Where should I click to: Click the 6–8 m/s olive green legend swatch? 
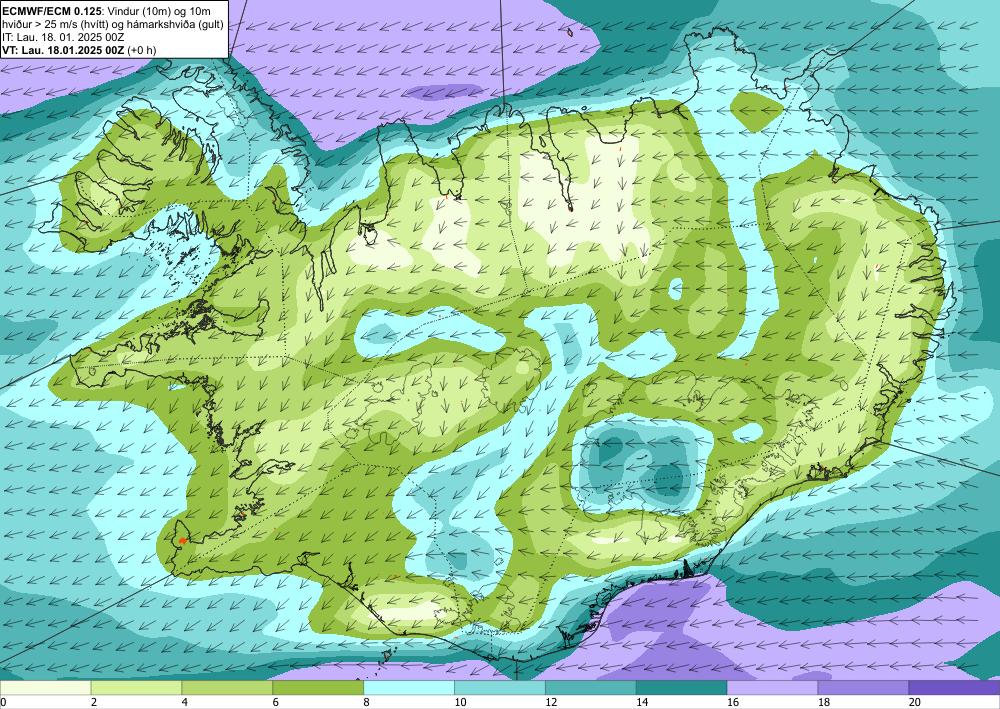pos(318,688)
